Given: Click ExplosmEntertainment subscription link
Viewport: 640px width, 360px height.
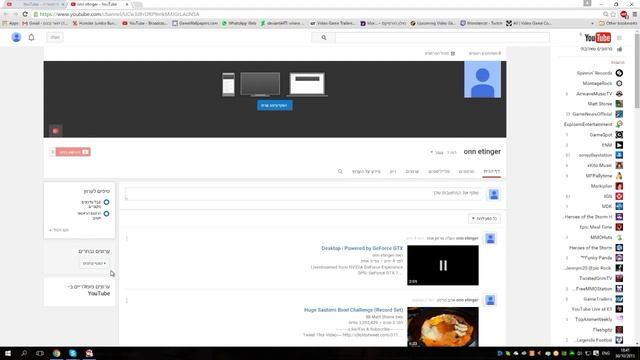Looking at the screenshot, I should [588, 124].
